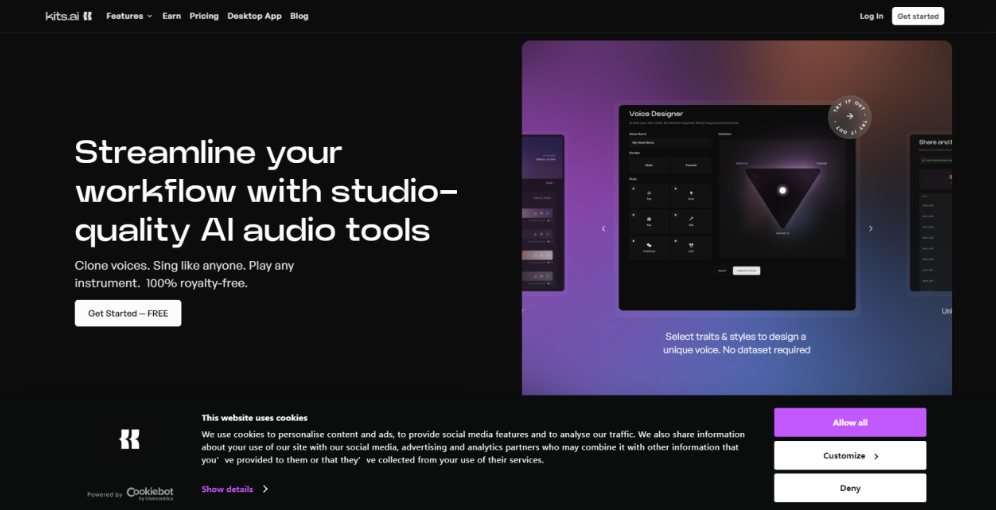Open Customize cookie options
This screenshot has width=996, height=510.
[x=849, y=455]
